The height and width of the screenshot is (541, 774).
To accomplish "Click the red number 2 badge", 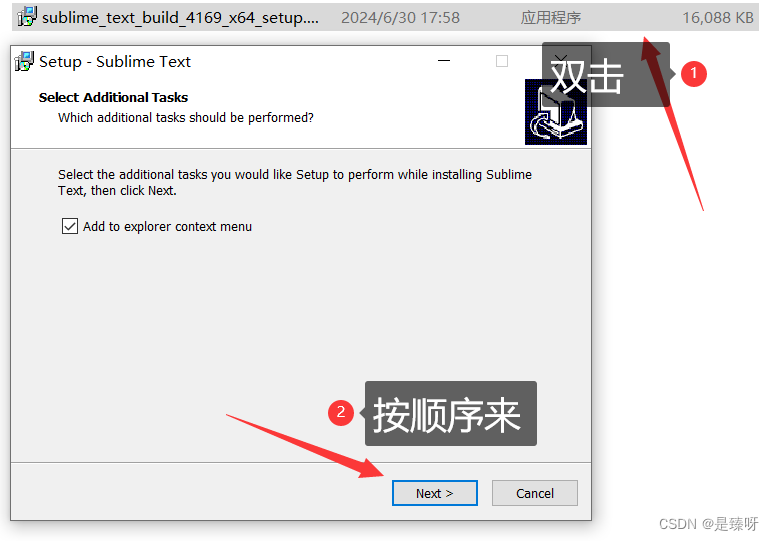I will coord(341,413).
